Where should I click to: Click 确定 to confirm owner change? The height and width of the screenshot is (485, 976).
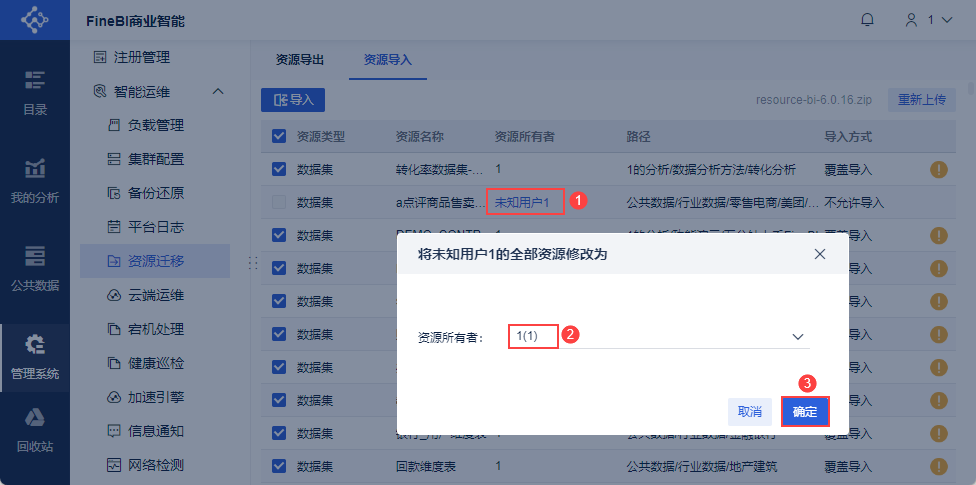(805, 412)
